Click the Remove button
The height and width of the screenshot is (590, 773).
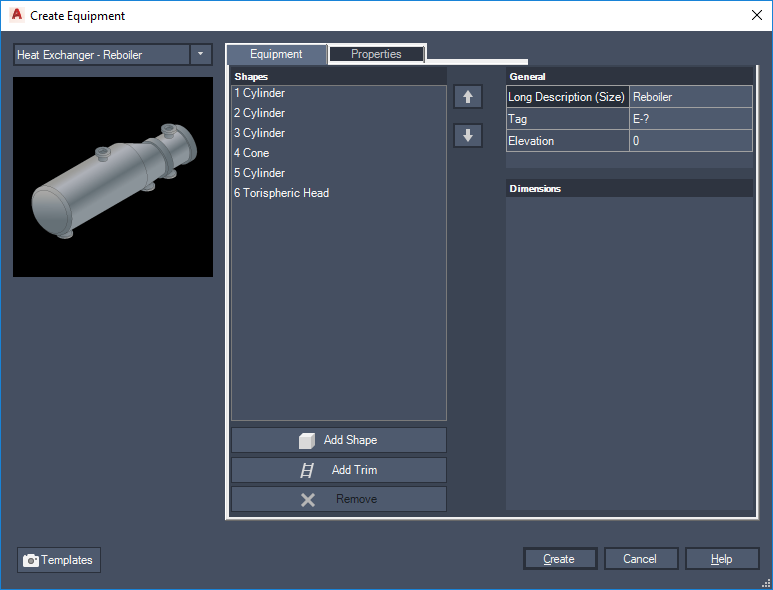click(x=339, y=499)
